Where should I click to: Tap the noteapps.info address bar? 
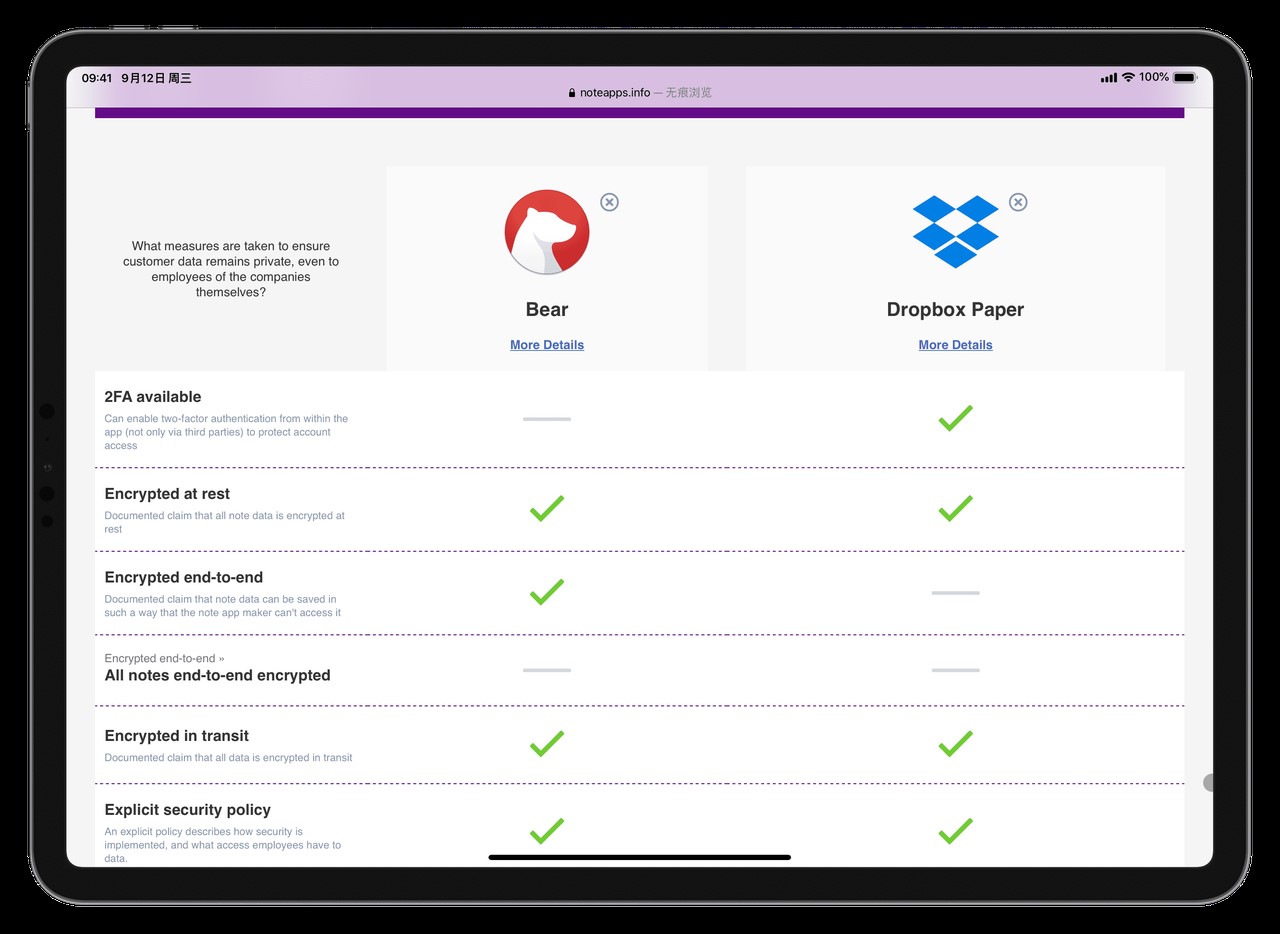pyautogui.click(x=640, y=92)
